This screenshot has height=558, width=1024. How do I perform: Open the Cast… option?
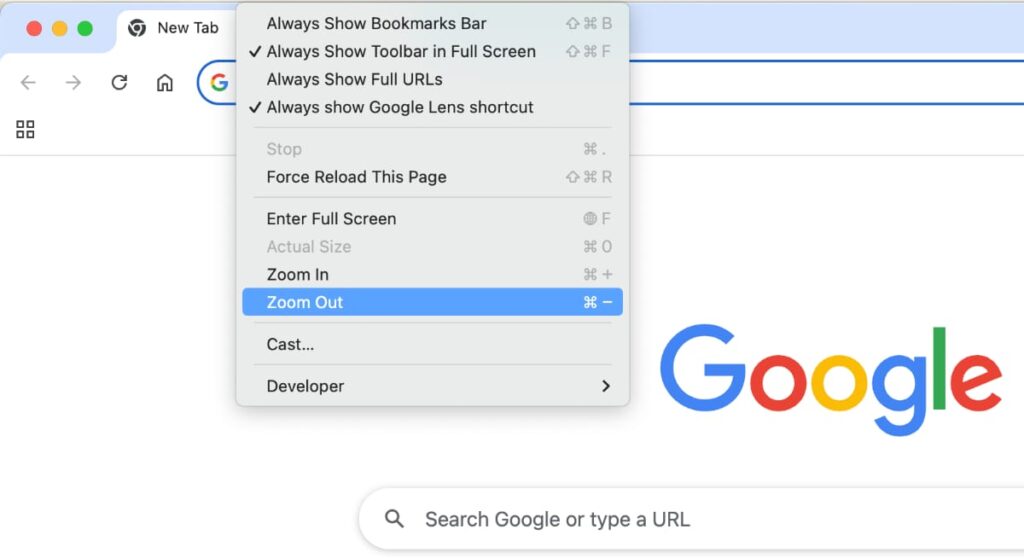[290, 344]
